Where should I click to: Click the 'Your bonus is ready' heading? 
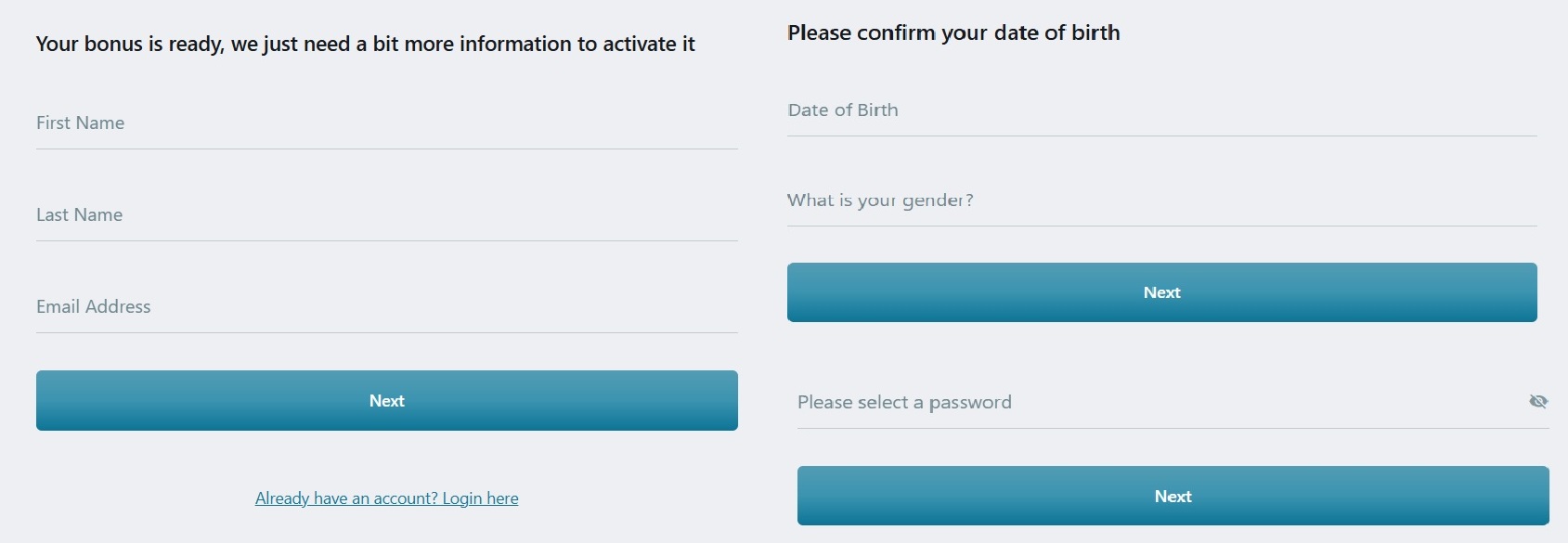pyautogui.click(x=365, y=44)
